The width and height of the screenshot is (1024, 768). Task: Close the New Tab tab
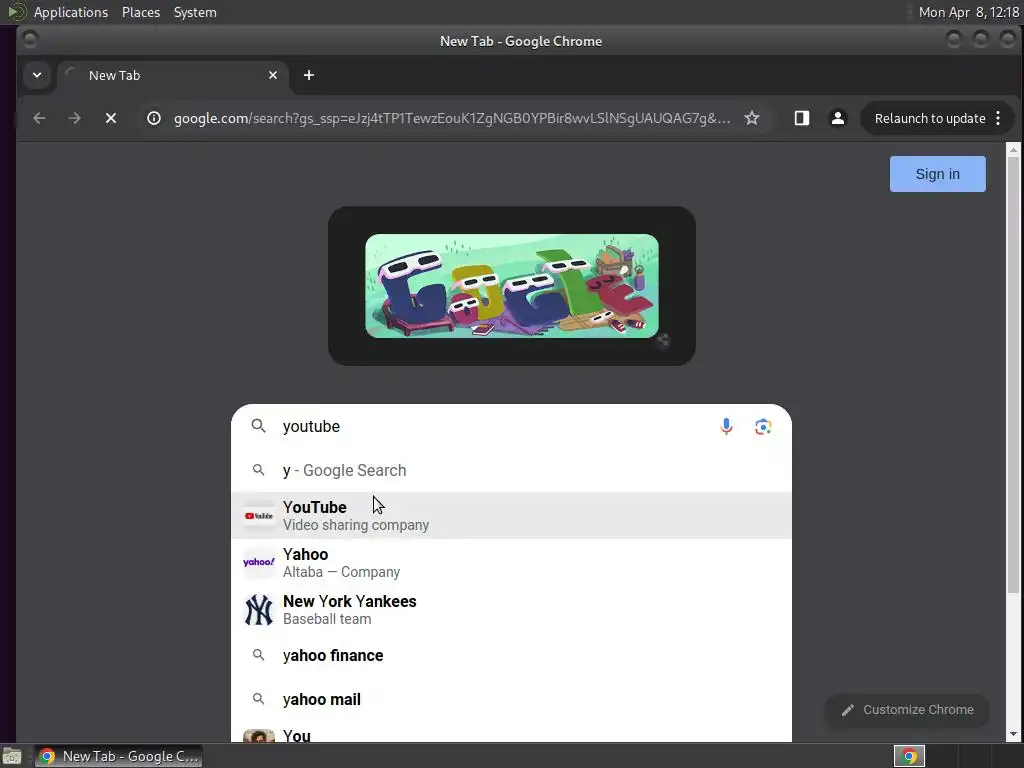[x=273, y=75]
